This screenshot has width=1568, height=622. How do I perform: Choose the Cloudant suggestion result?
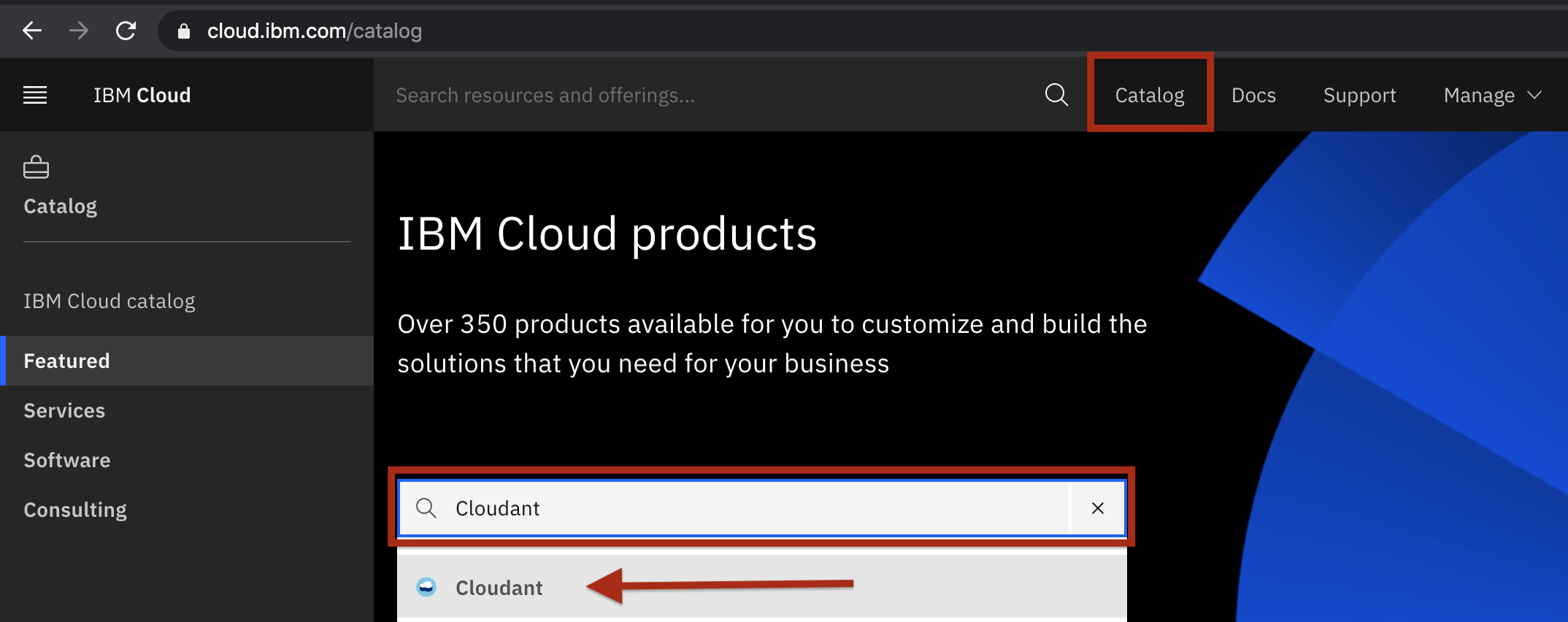[762, 587]
